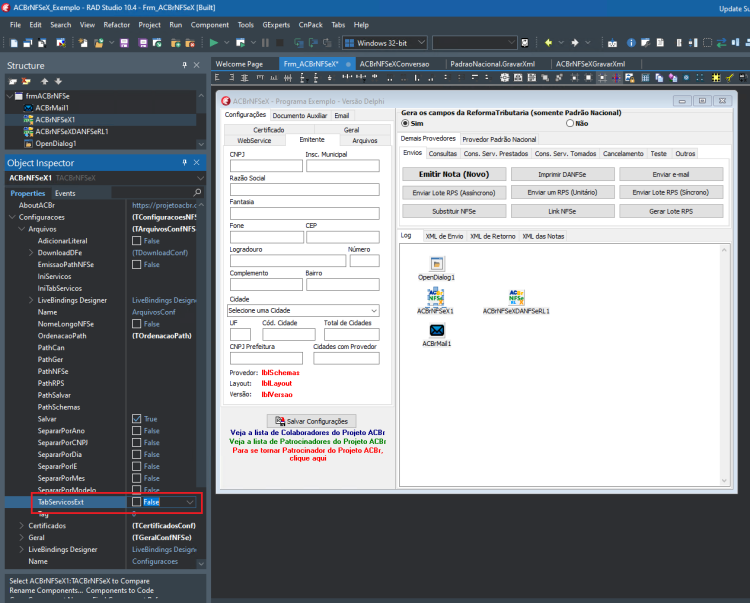Select the Não radio button
750x603 pixels.
(x=570, y=123)
